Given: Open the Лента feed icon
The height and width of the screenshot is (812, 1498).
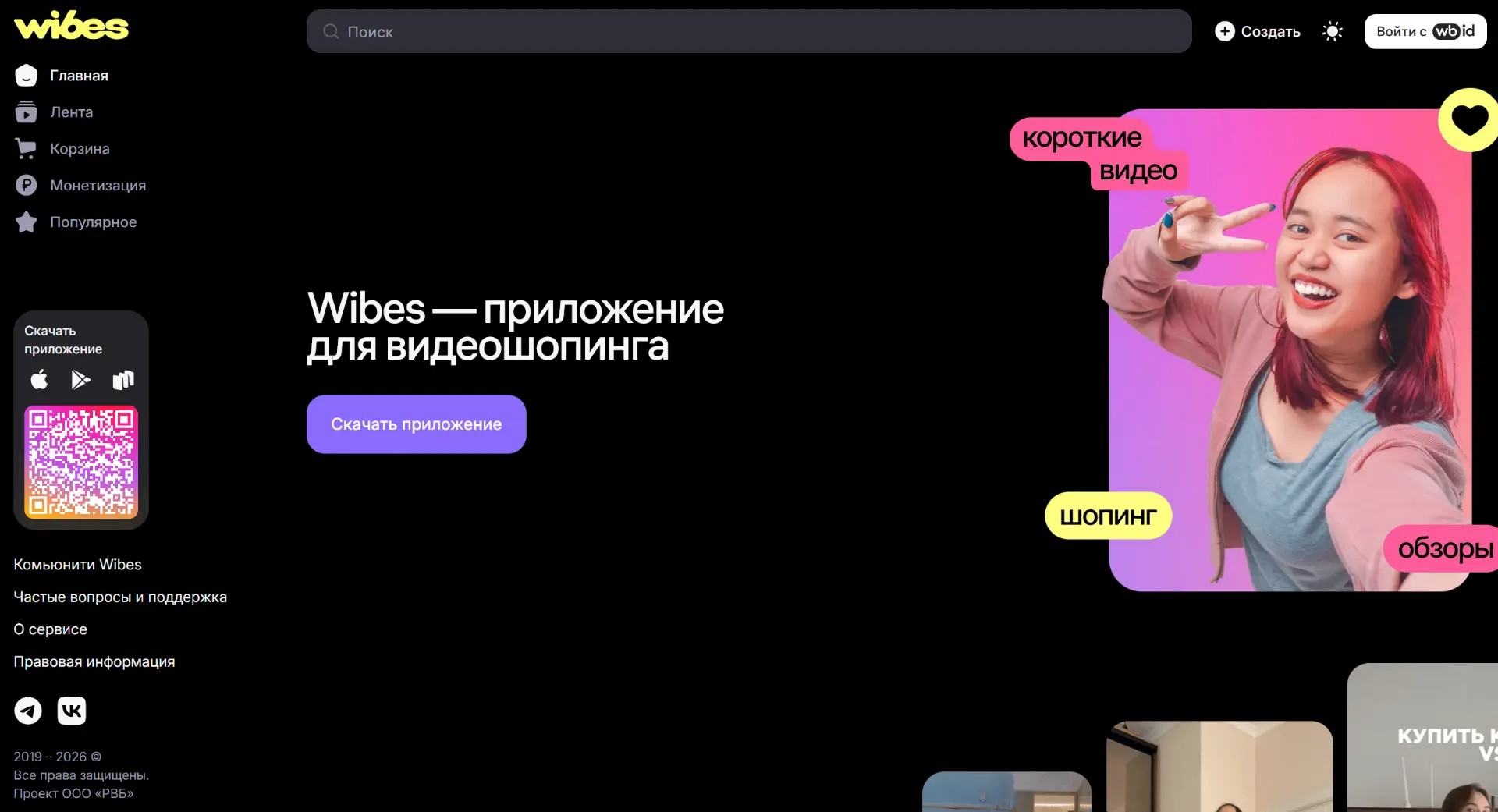Looking at the screenshot, I should (x=26, y=112).
